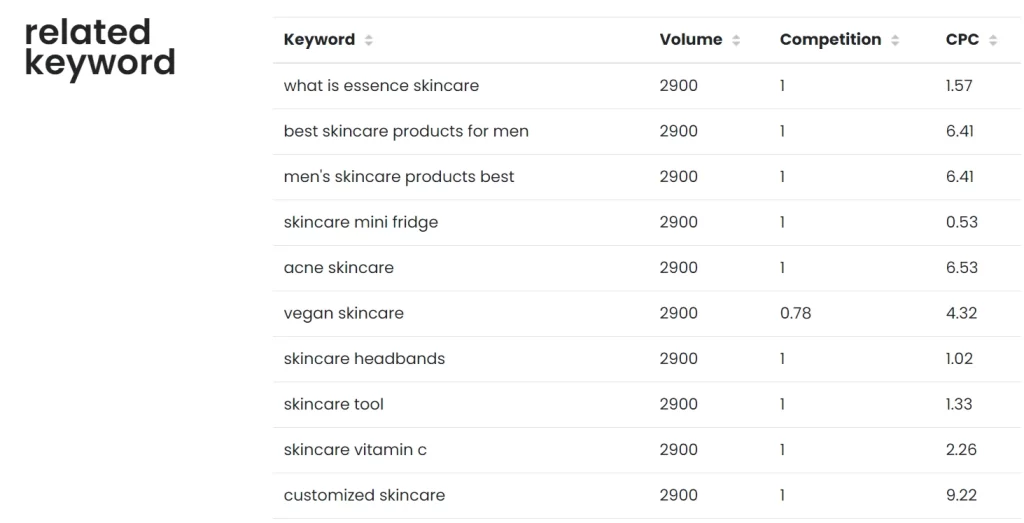Click the Volume column header text

tap(691, 40)
